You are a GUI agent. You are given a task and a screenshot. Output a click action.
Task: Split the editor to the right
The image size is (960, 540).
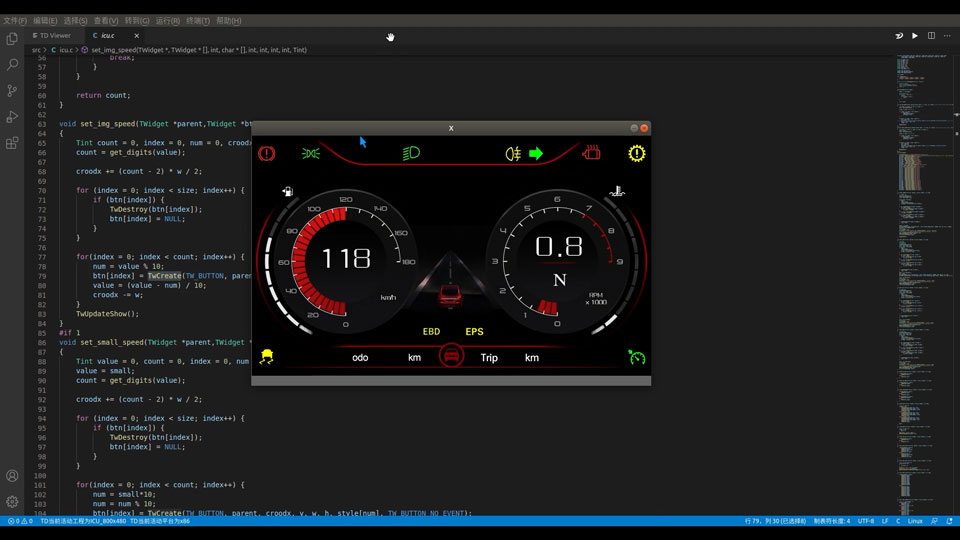(x=931, y=36)
